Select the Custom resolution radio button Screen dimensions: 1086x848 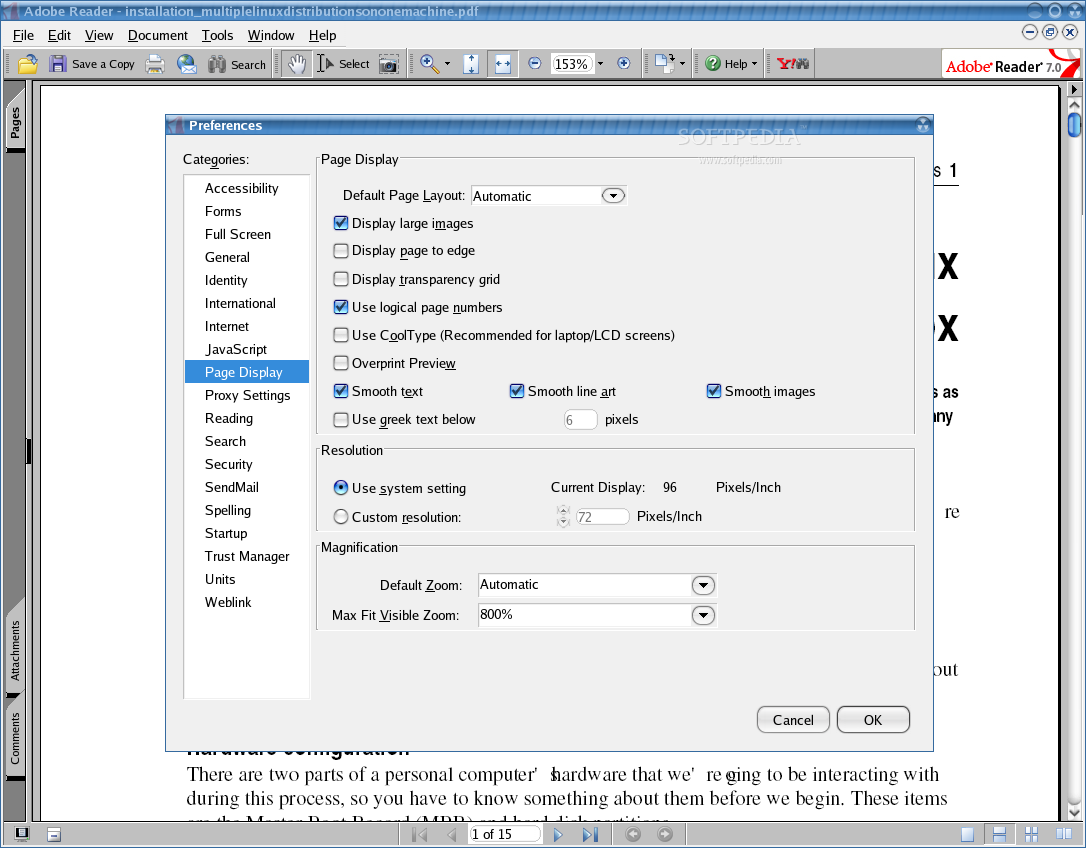click(341, 516)
